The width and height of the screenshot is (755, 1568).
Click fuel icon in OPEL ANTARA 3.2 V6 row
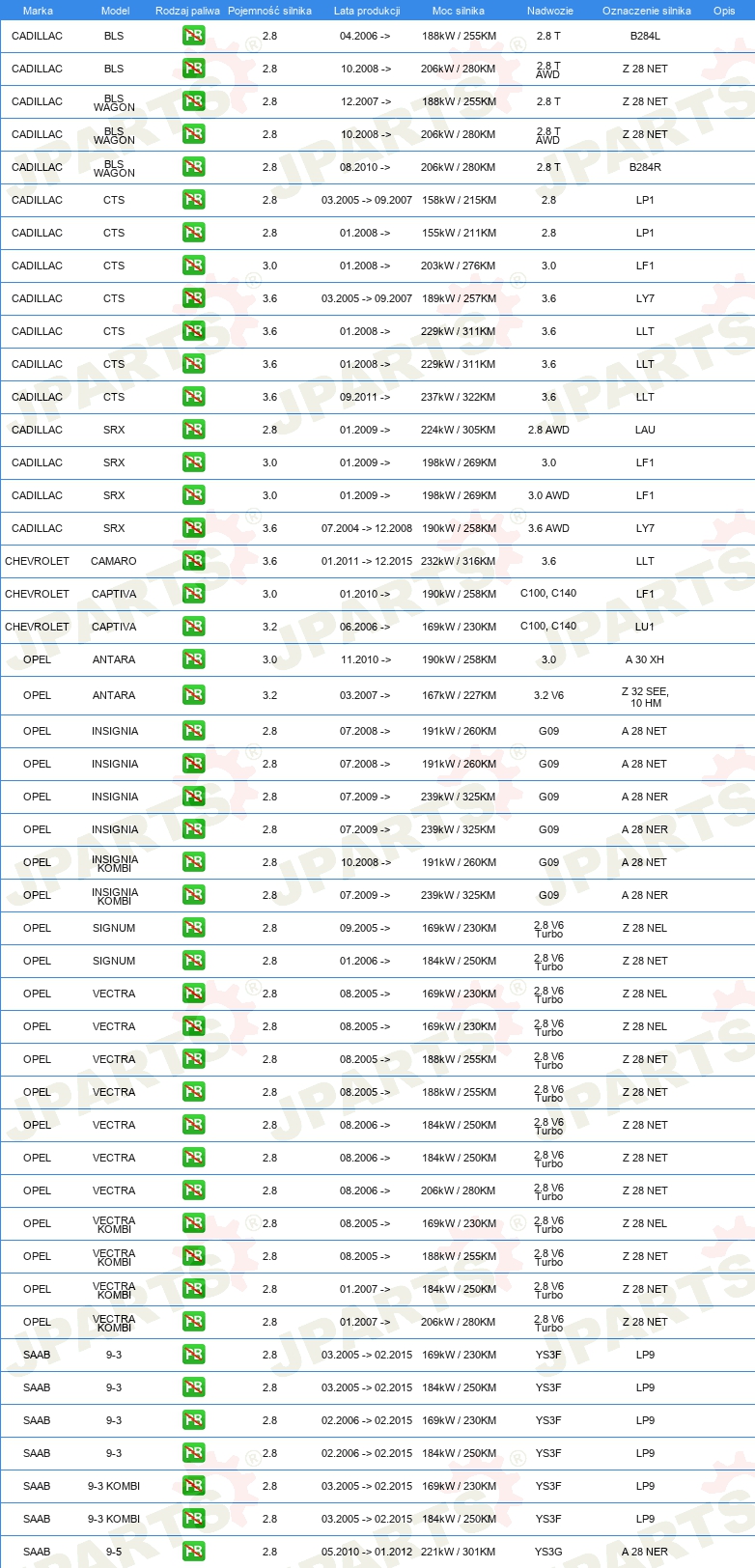point(193,695)
